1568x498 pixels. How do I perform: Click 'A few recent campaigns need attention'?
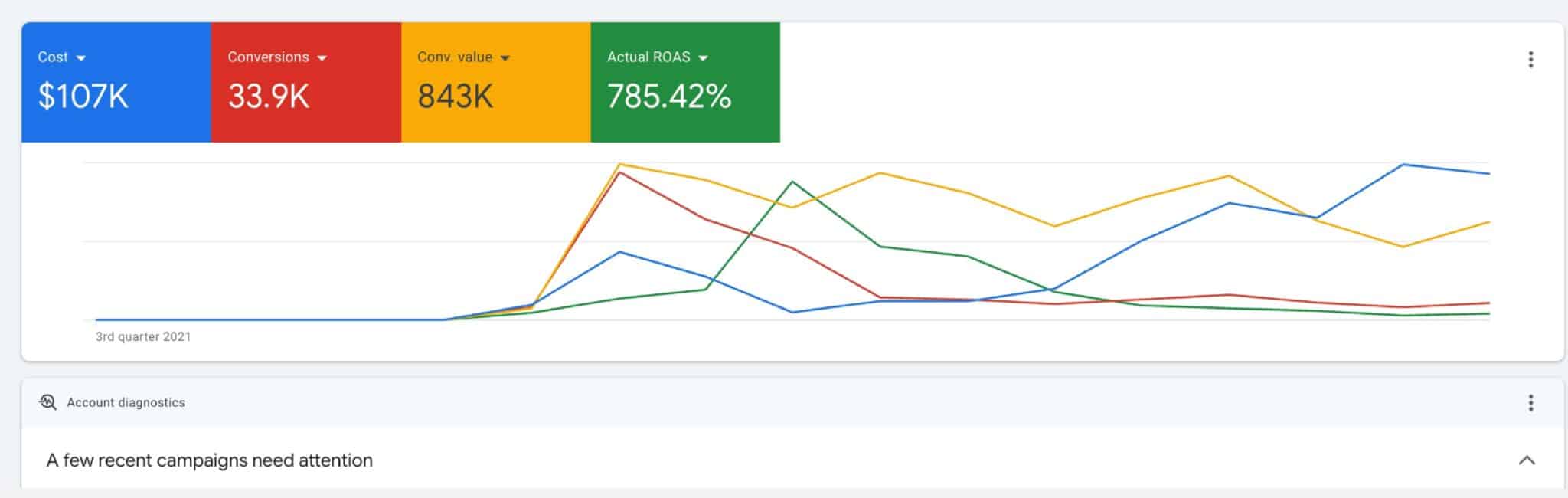pyautogui.click(x=210, y=460)
